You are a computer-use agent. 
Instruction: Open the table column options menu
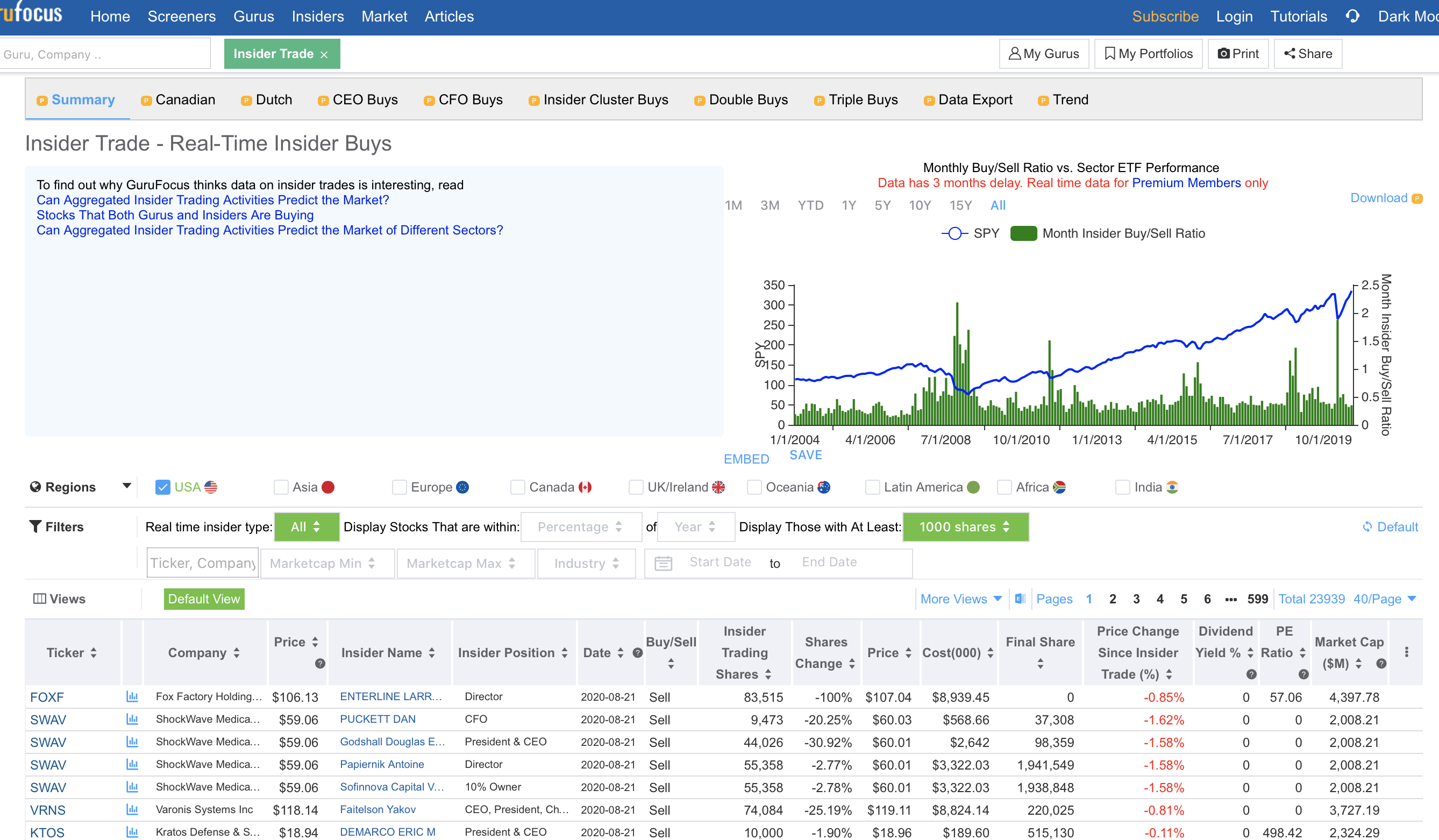pyautogui.click(x=1406, y=652)
